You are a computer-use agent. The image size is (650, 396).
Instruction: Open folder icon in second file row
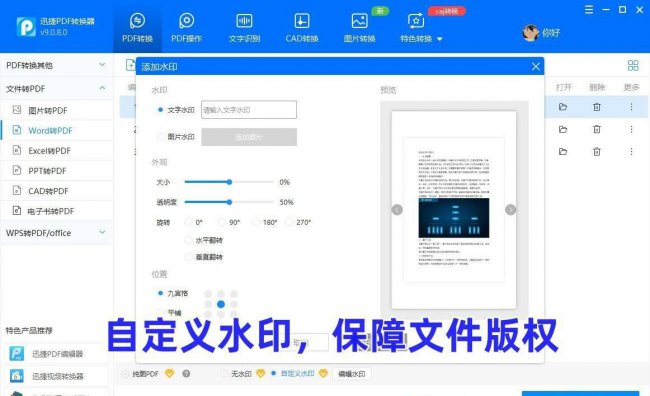(x=563, y=129)
